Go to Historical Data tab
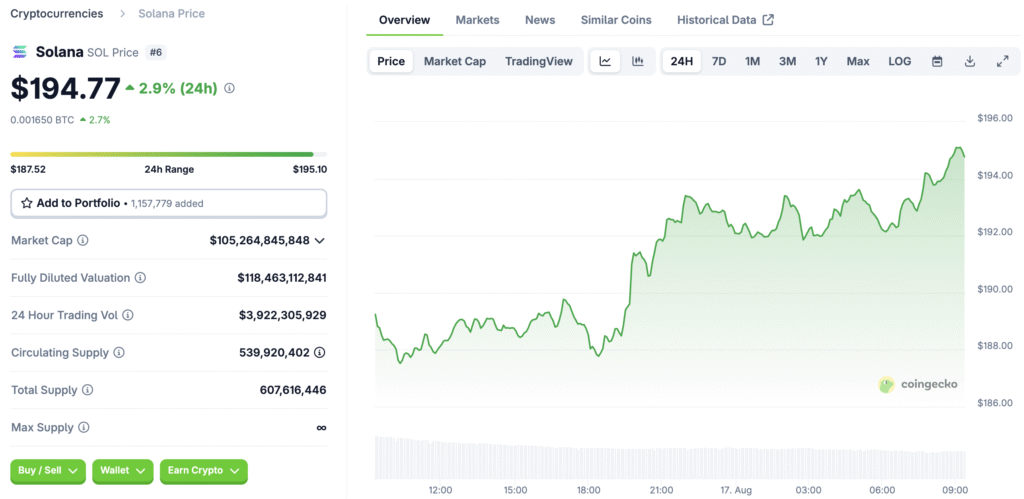 pos(724,20)
